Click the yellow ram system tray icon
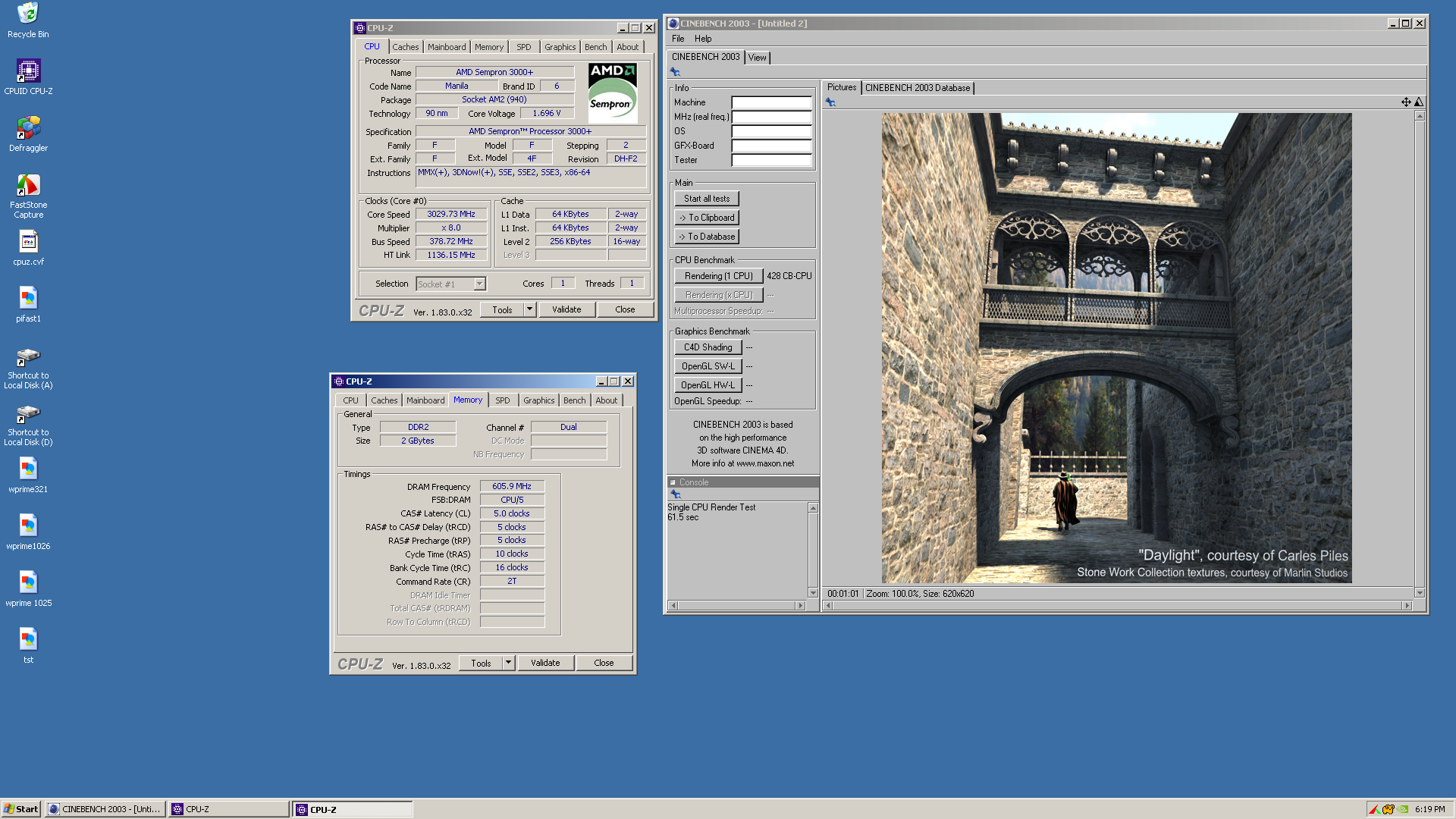 point(1389,809)
